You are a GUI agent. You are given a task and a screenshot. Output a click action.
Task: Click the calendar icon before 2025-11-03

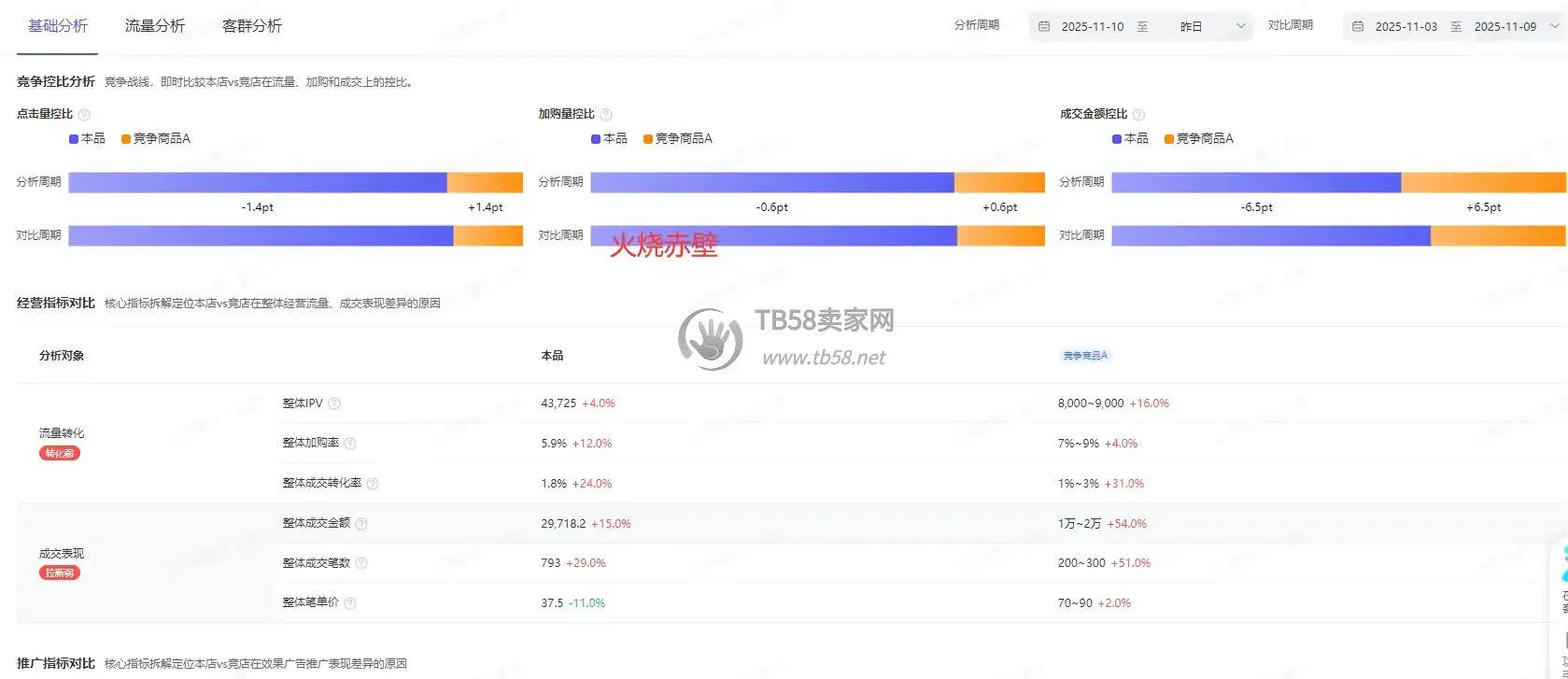click(1358, 27)
